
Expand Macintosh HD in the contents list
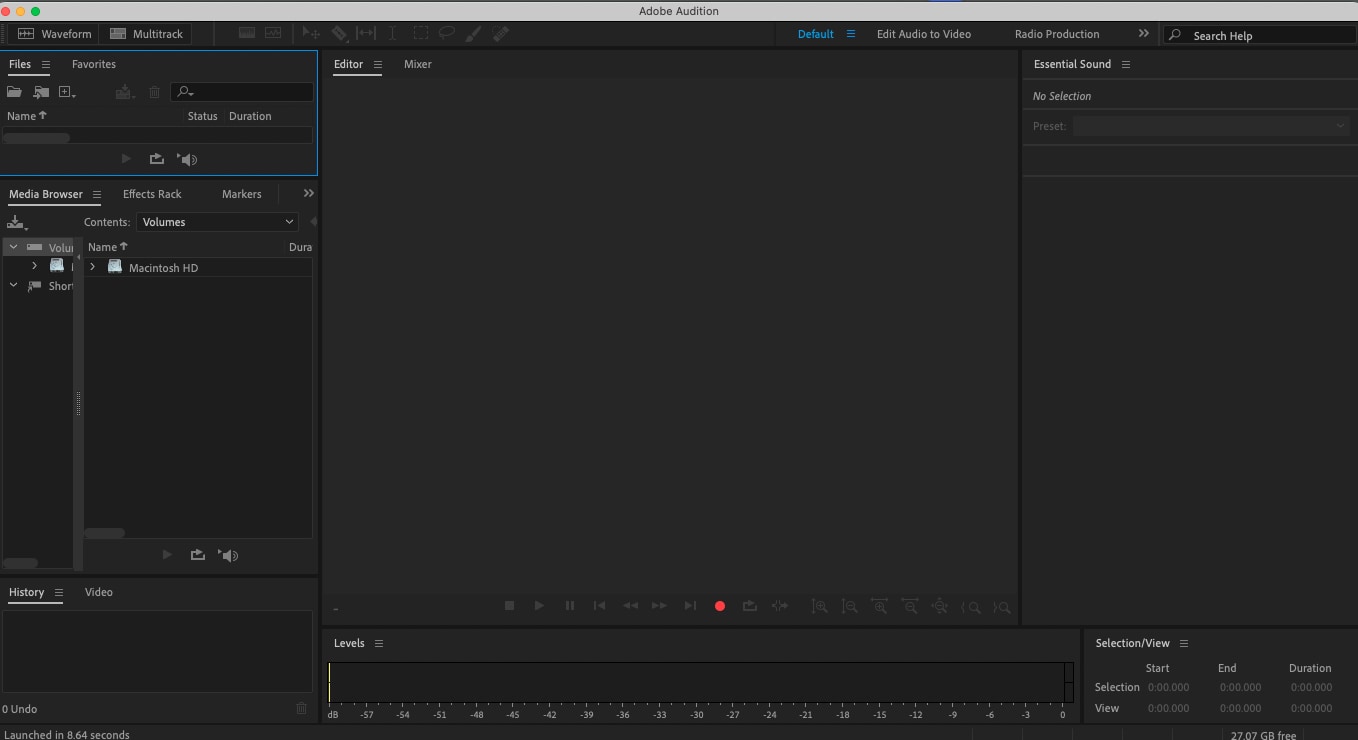click(x=93, y=267)
